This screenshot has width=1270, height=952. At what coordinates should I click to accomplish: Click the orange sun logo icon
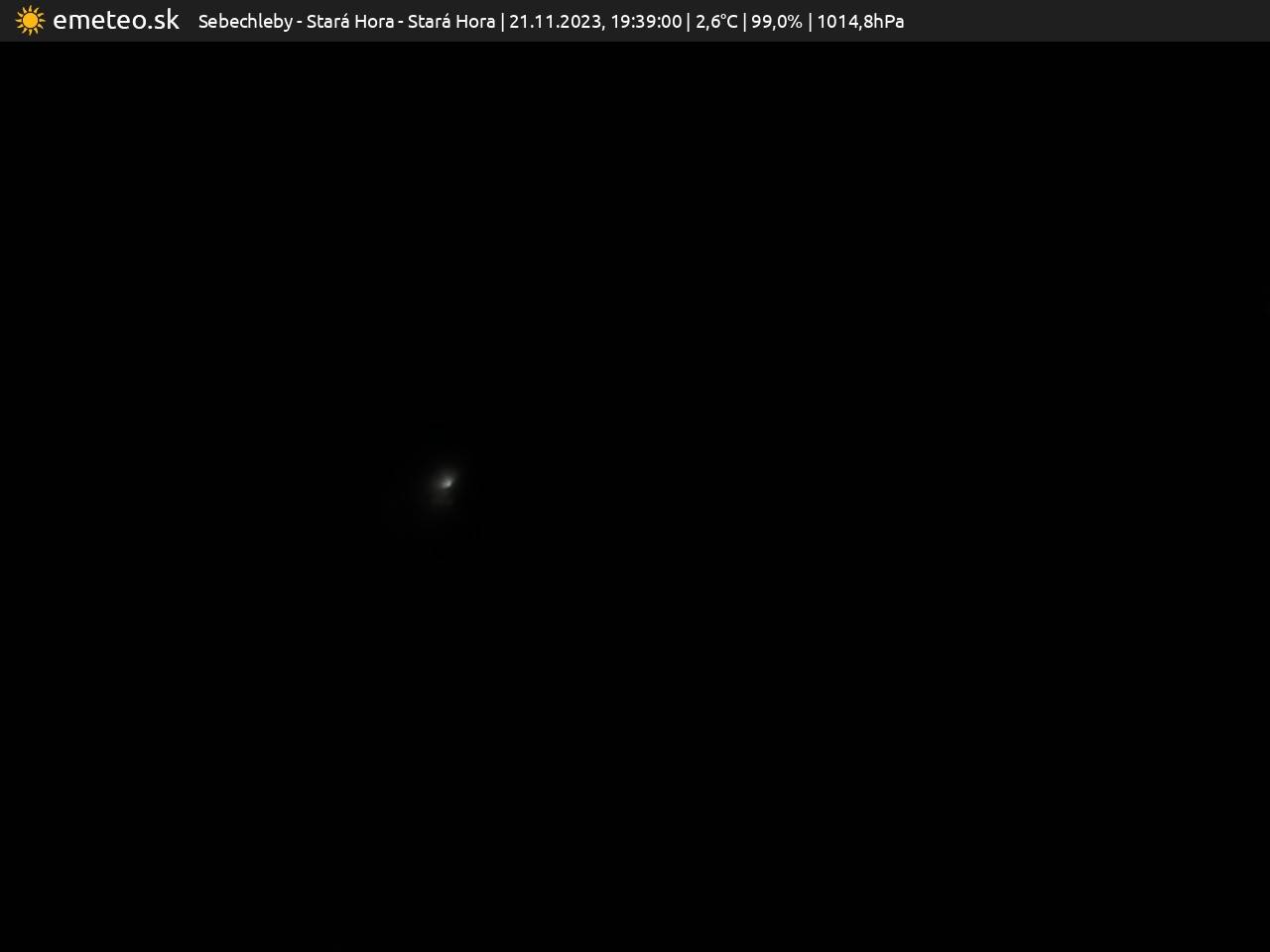[30, 21]
